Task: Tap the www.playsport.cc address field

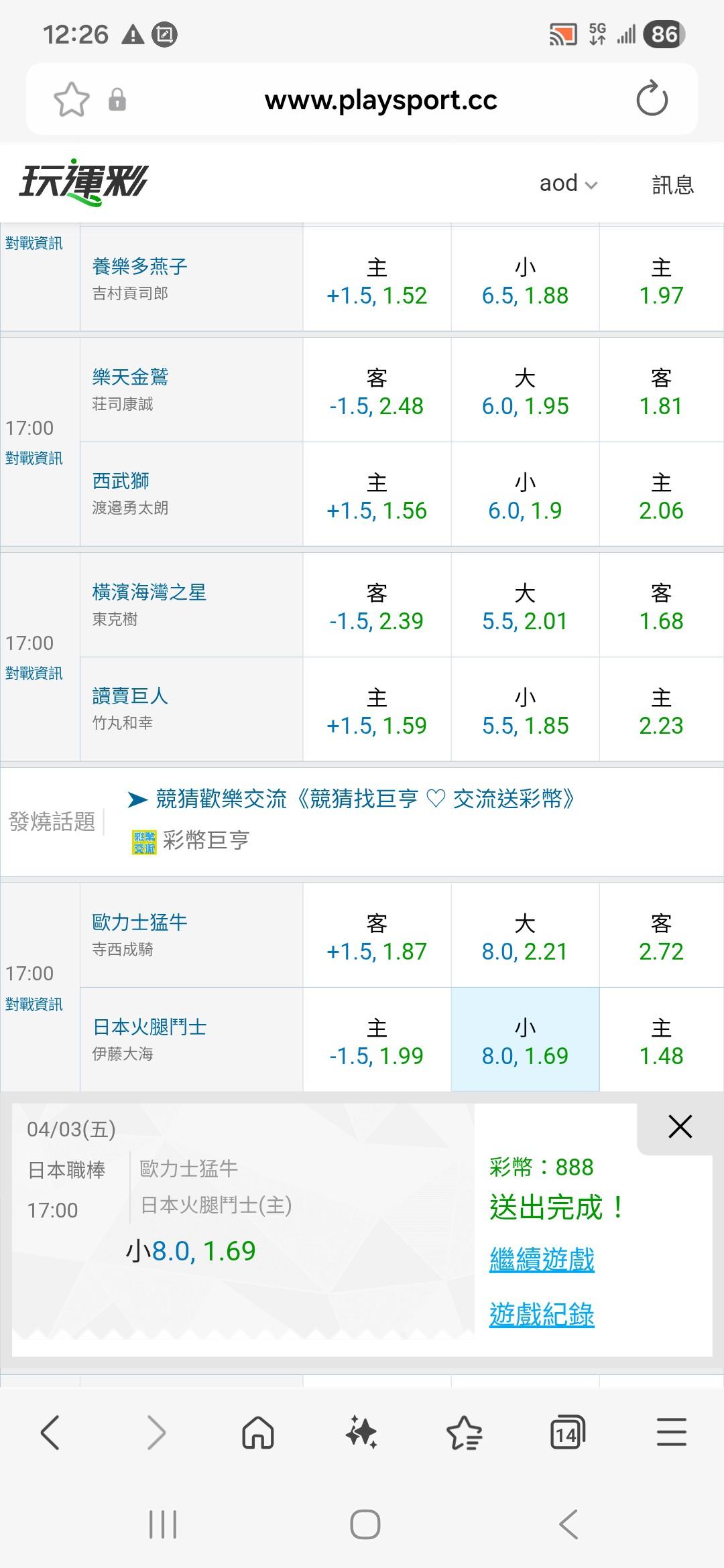Action: (381, 100)
